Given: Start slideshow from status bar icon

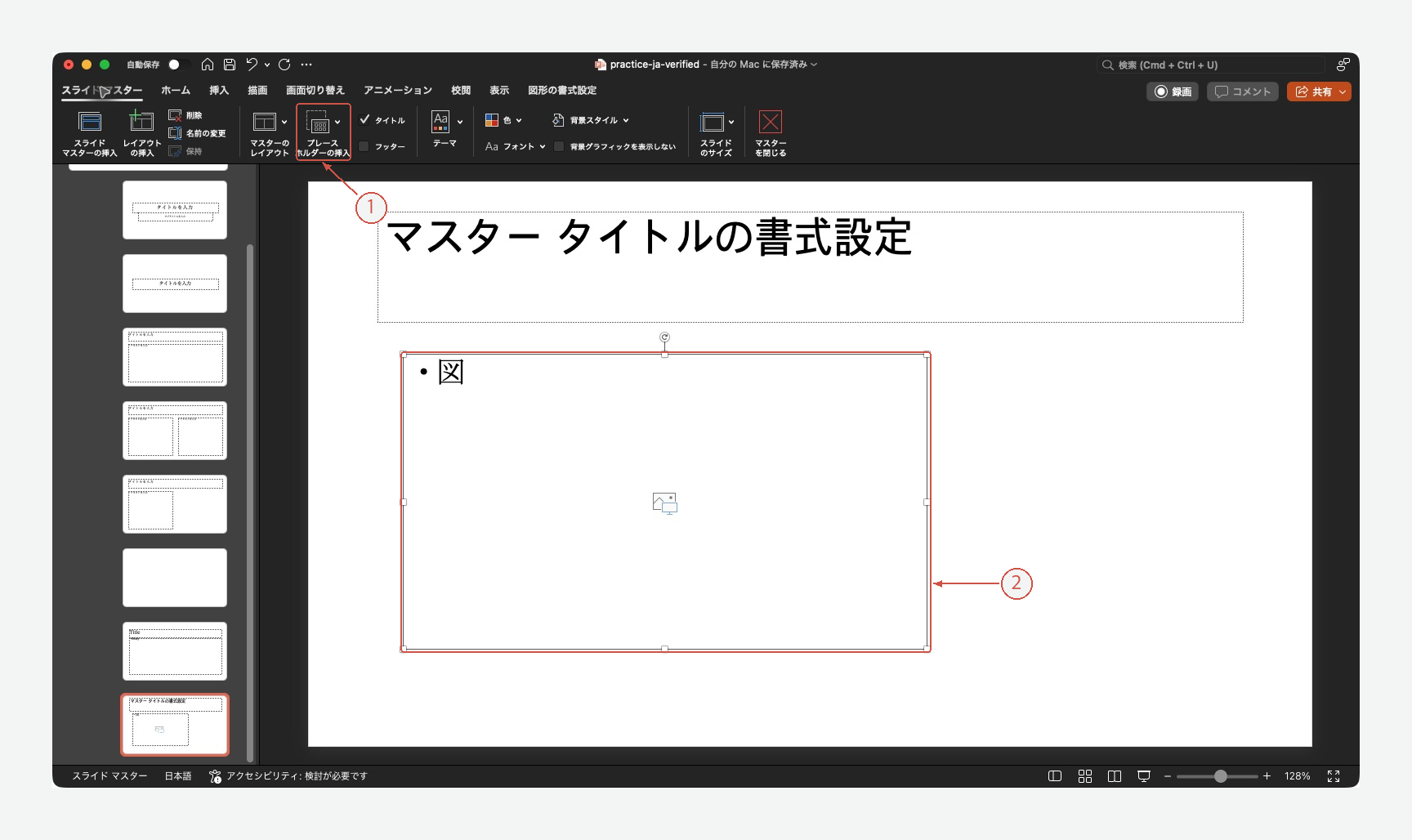Looking at the screenshot, I should click(1144, 776).
